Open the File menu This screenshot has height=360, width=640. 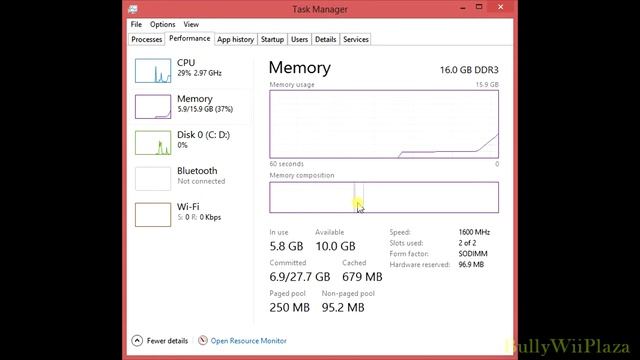136,24
